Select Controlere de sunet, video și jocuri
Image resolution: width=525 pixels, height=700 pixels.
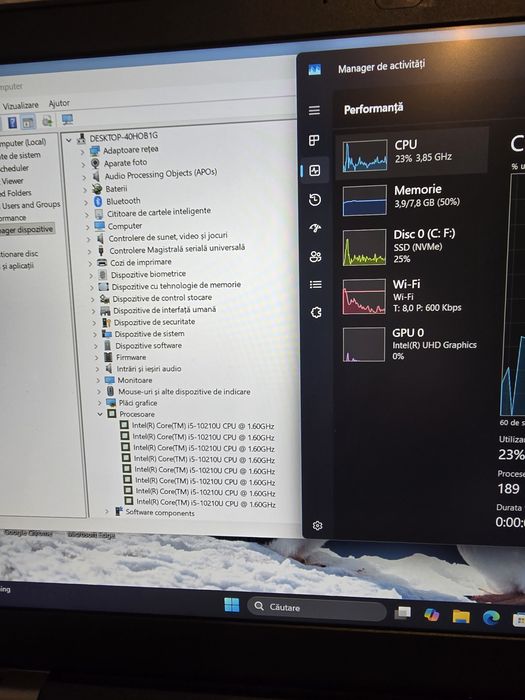[x=168, y=236]
